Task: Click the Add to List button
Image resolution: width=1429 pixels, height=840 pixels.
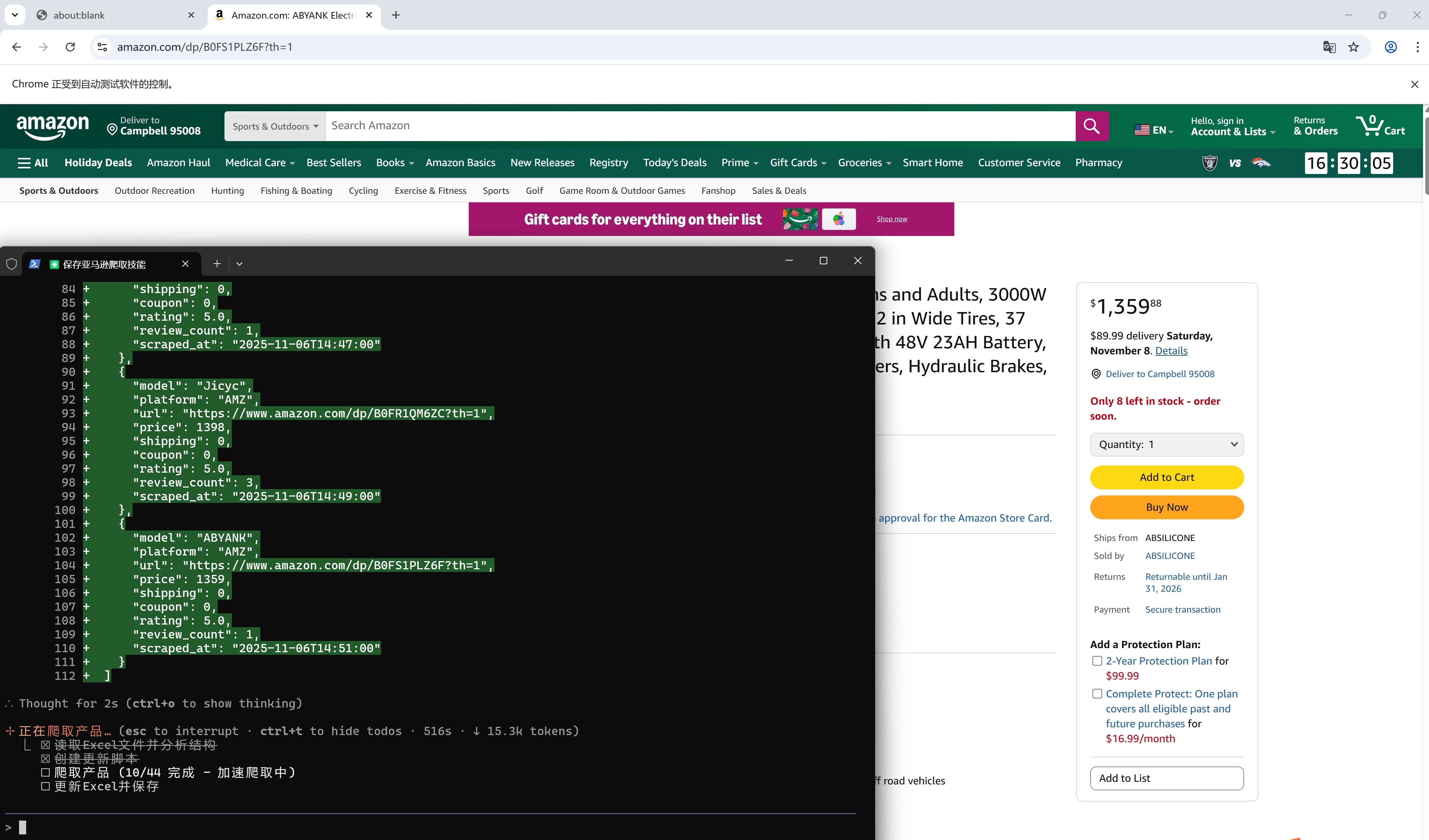Action: tap(1166, 778)
